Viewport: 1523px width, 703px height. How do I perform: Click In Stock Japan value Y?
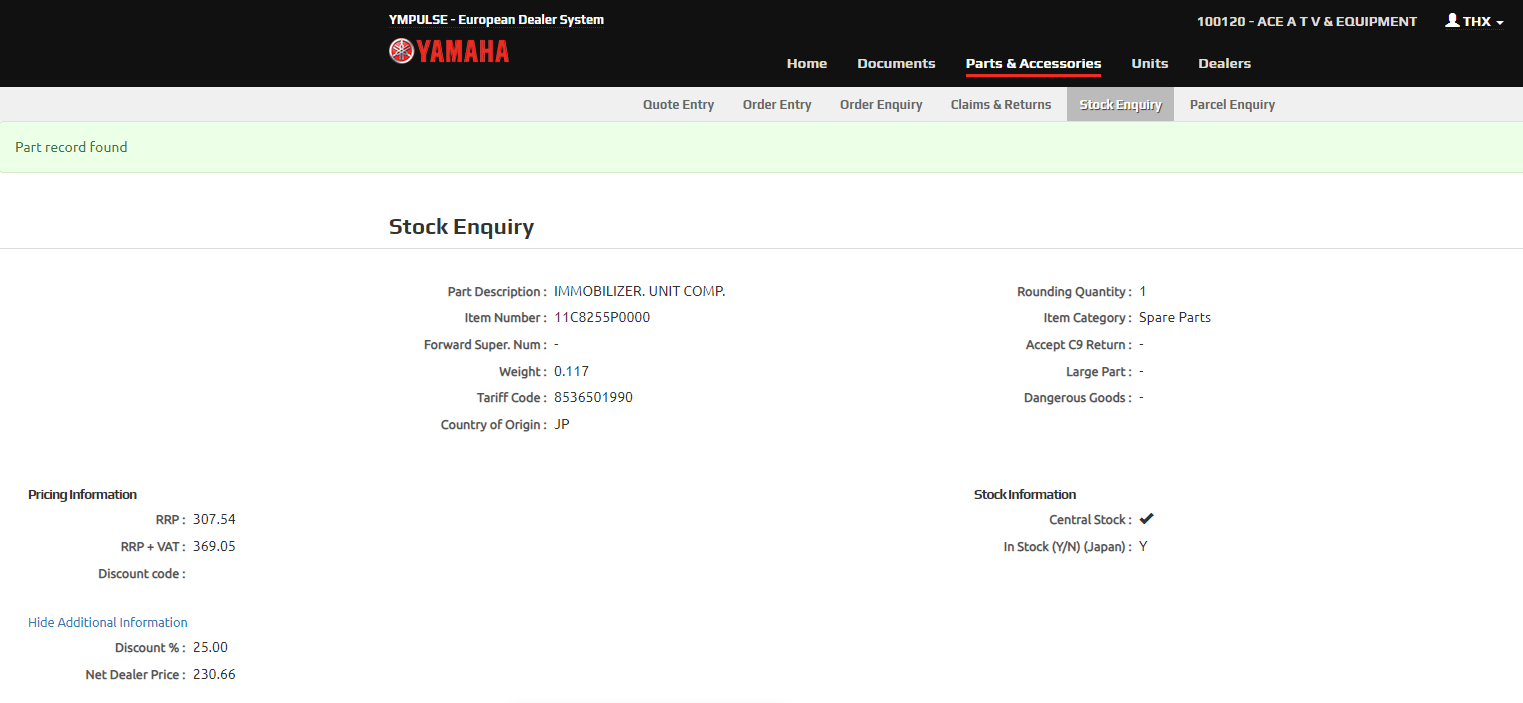point(1143,546)
